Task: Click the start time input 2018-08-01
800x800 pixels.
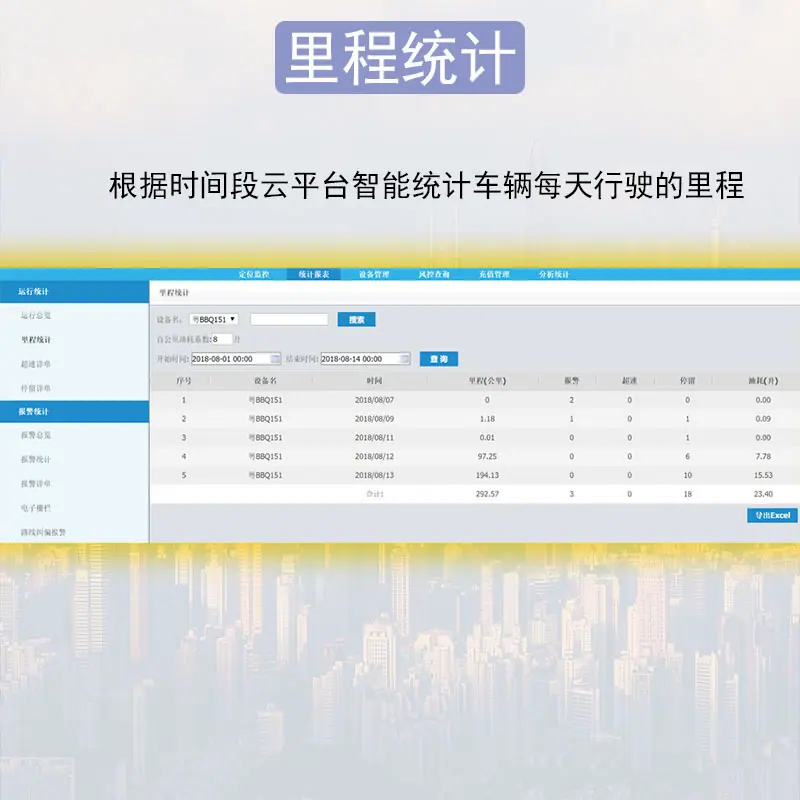Action: [231, 359]
